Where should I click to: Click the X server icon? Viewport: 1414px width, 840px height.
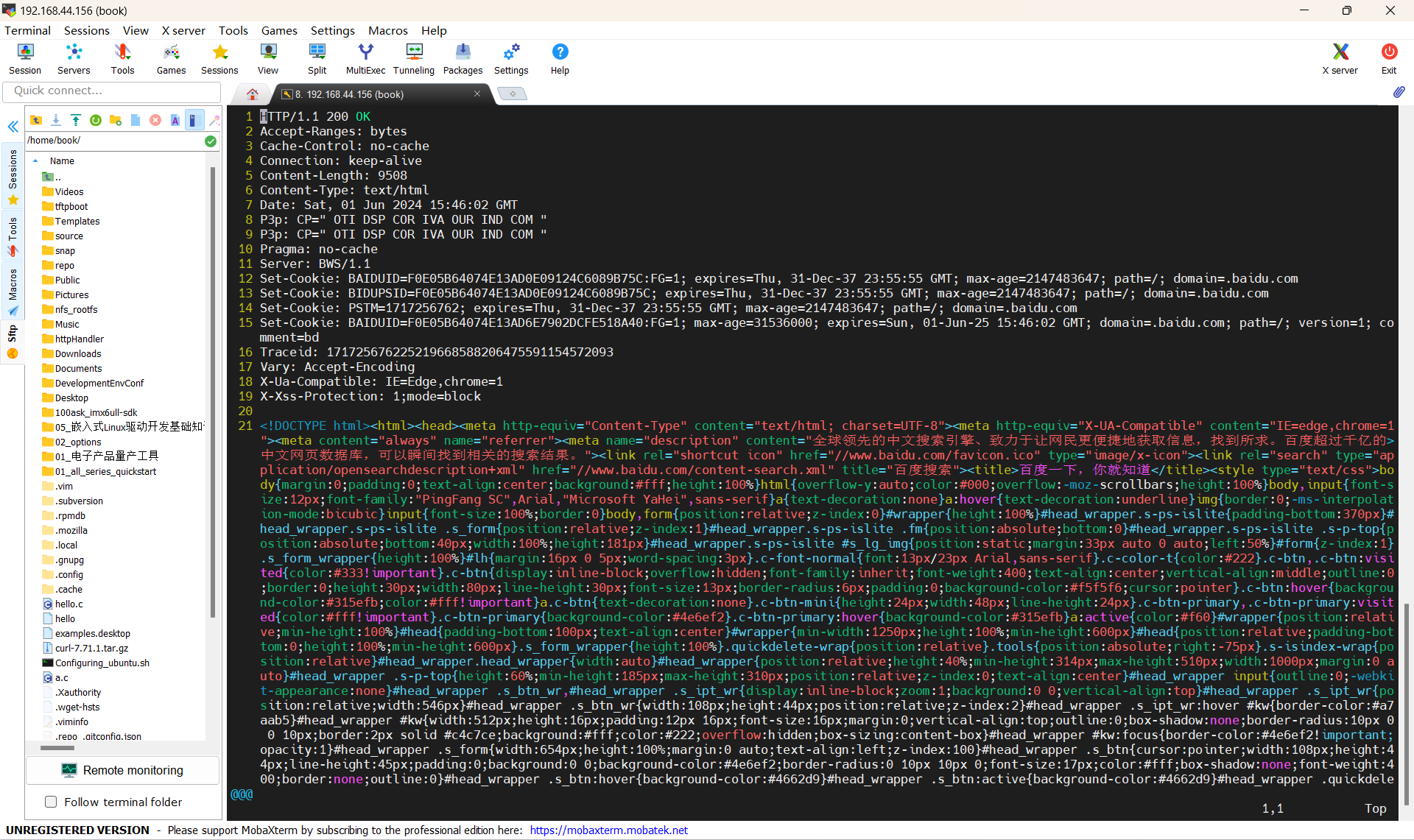point(1340,58)
